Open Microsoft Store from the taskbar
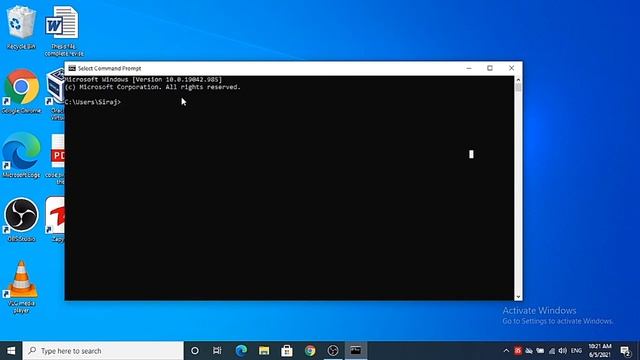 click(287, 351)
